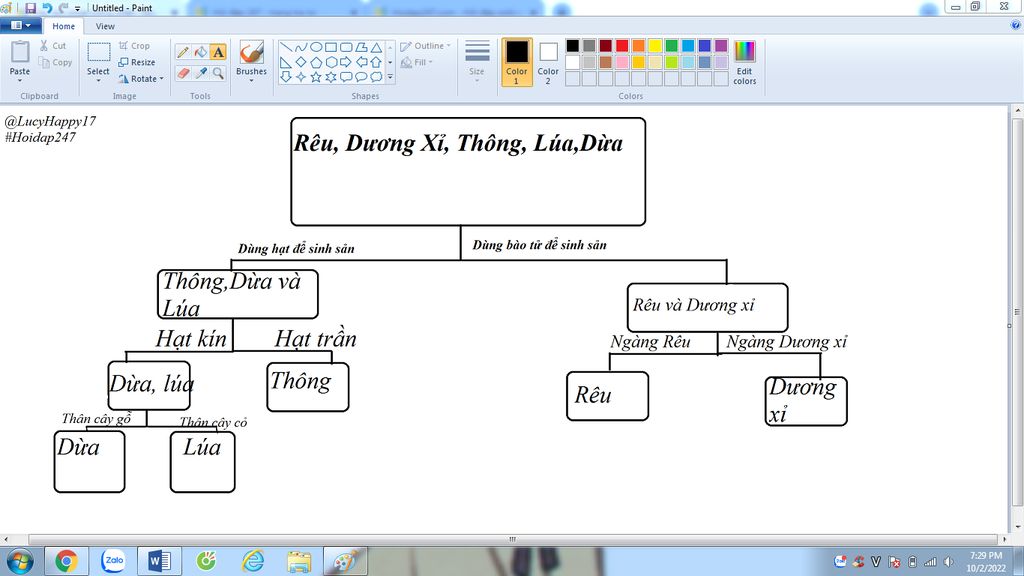1024x576 pixels.
Task: Select the Text tool
Action: (218, 52)
